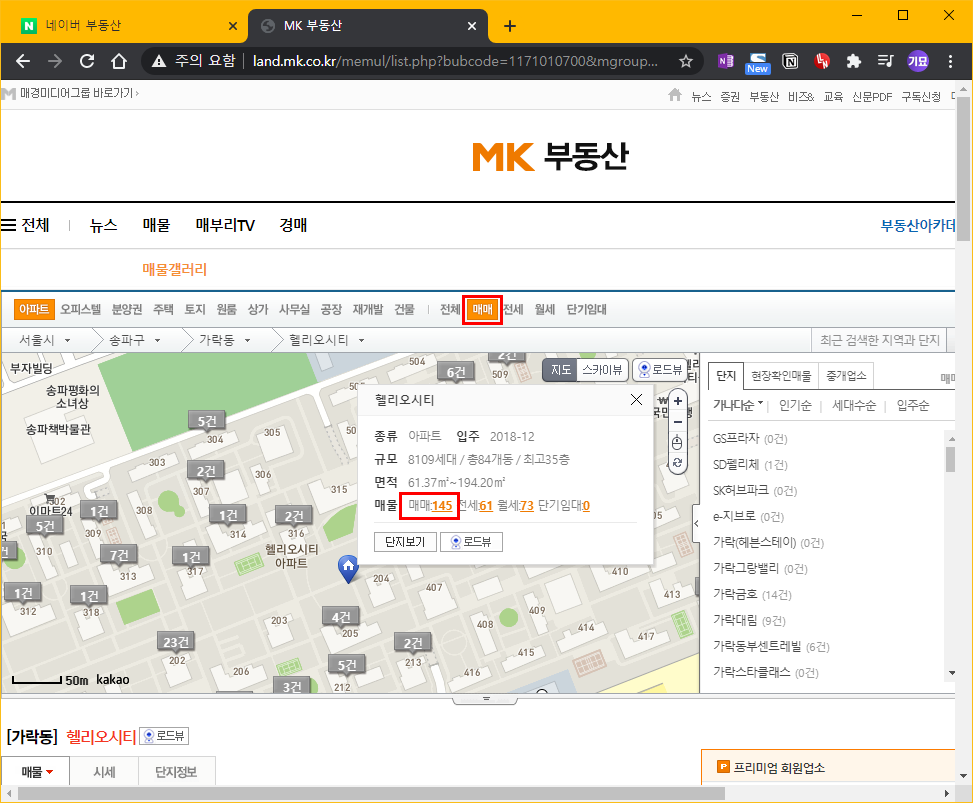Open 매경미디어그룹 바로가기 expander
973x803 pixels.
79,93
